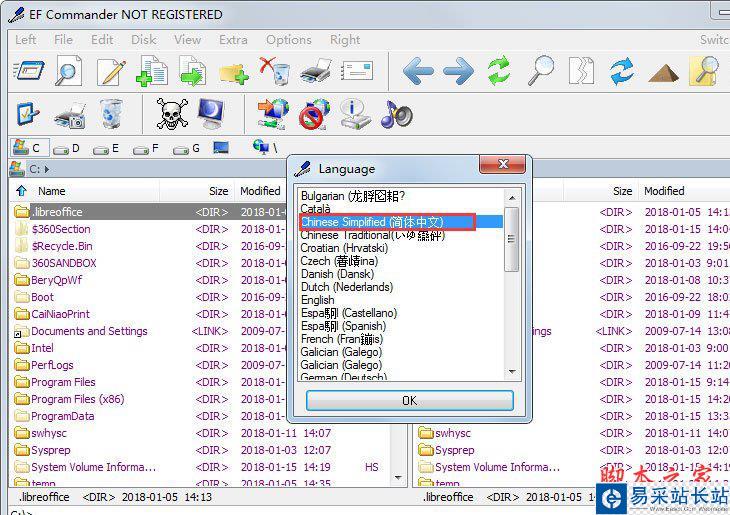This screenshot has height=515, width=730.
Task: Click the split file pages icon
Action: (581, 71)
